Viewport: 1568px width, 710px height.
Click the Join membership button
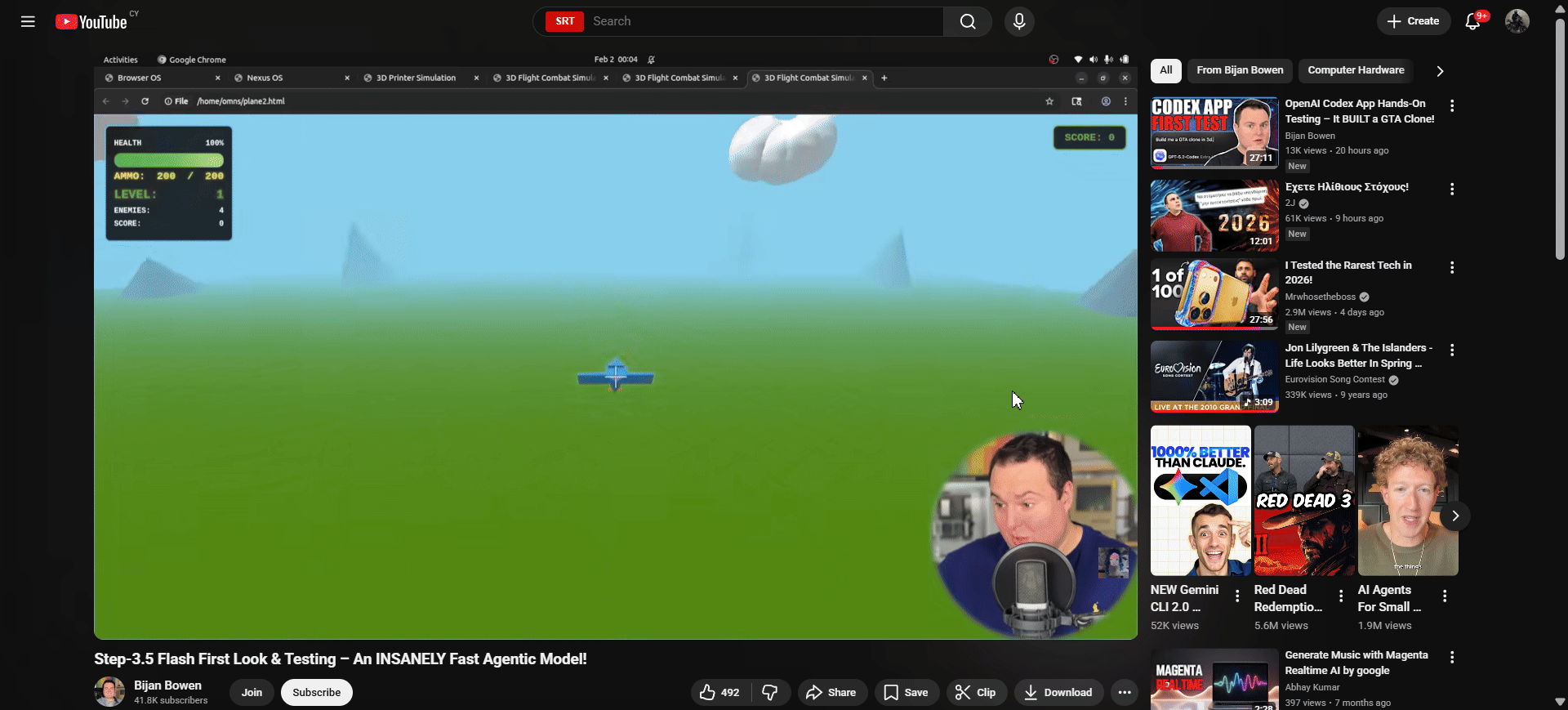point(252,693)
